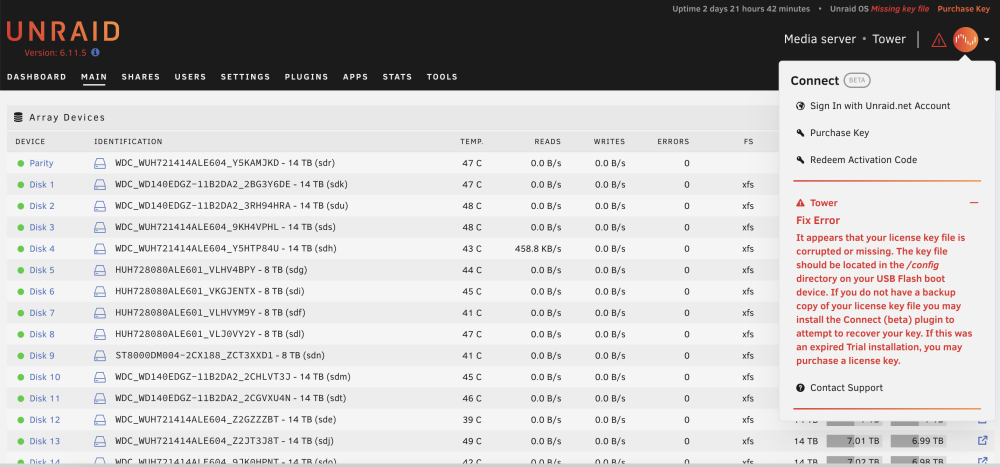
Task: Open the Stats tab
Action: point(397,77)
